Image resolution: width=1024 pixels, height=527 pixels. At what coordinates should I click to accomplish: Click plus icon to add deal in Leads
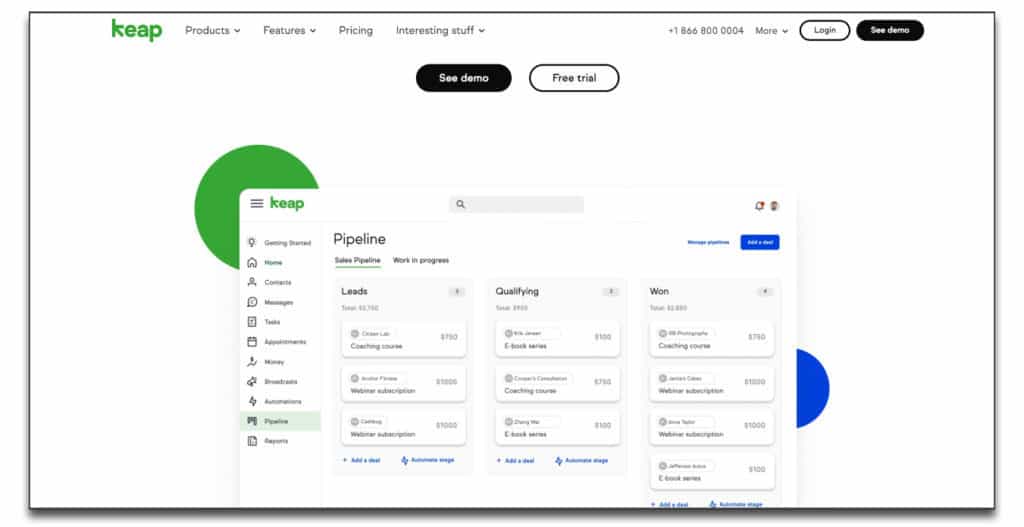pos(345,460)
